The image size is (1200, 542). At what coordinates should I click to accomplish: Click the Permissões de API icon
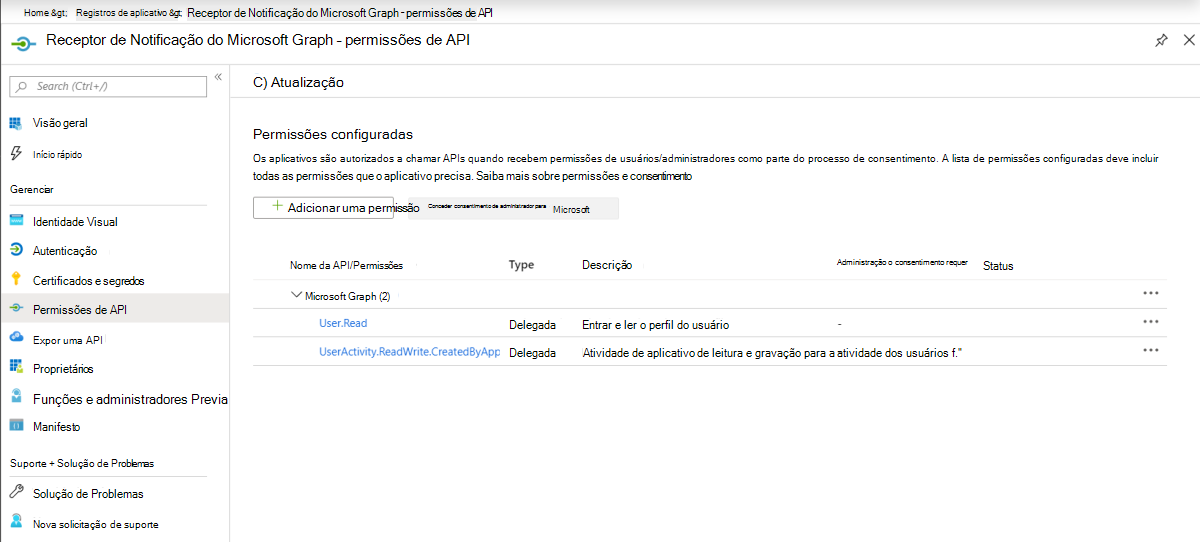16,309
